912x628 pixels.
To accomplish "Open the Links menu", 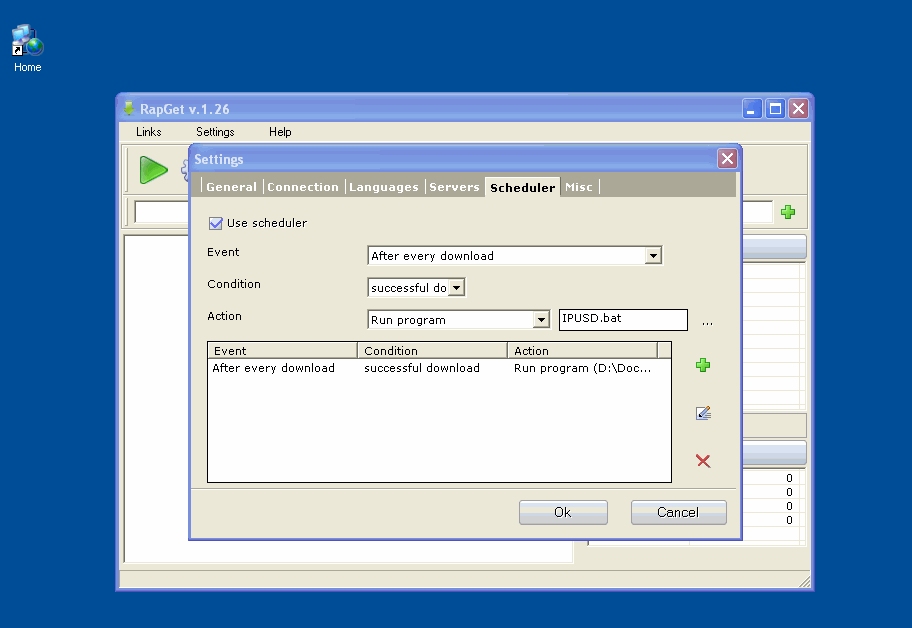I will tap(148, 132).
